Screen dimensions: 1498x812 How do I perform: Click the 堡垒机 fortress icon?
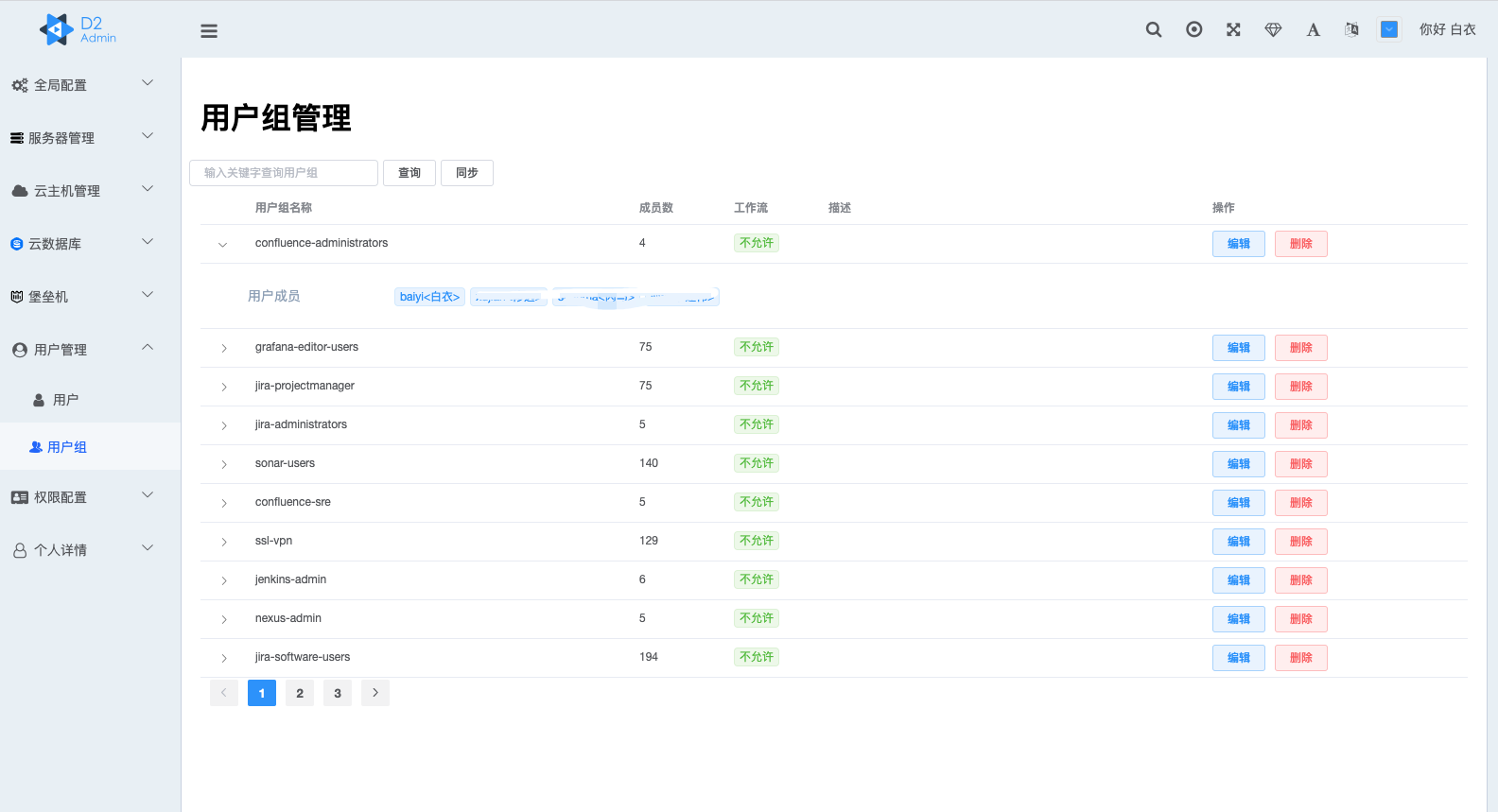[x=17, y=297]
